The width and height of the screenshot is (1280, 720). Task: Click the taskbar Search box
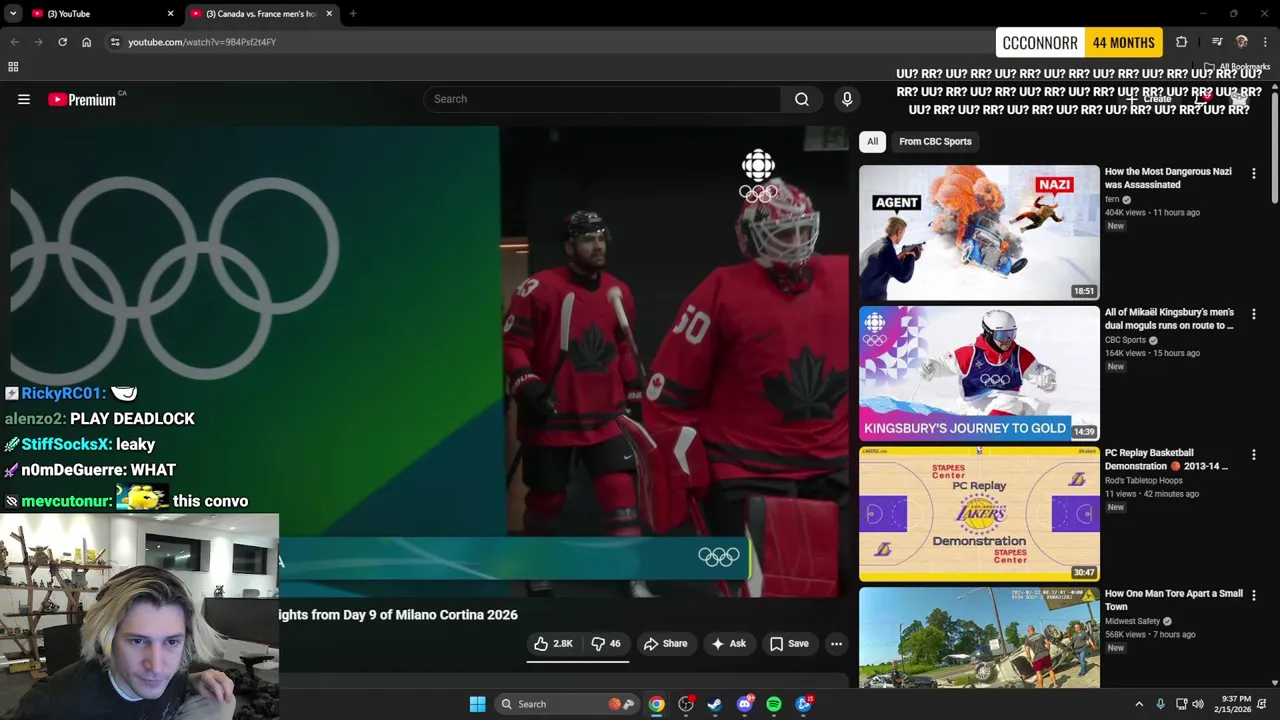pos(567,704)
